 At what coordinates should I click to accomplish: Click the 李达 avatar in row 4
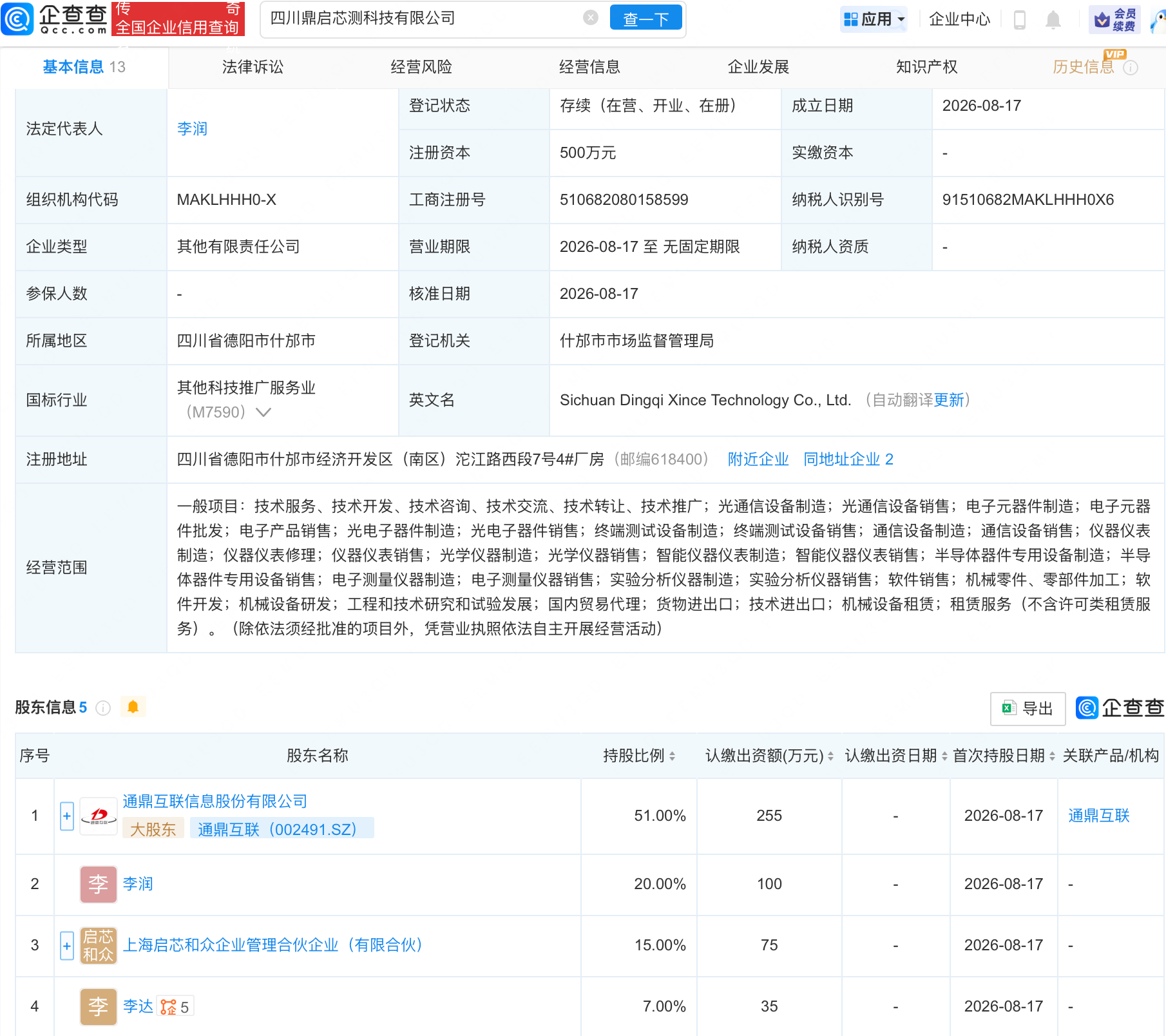click(99, 1006)
